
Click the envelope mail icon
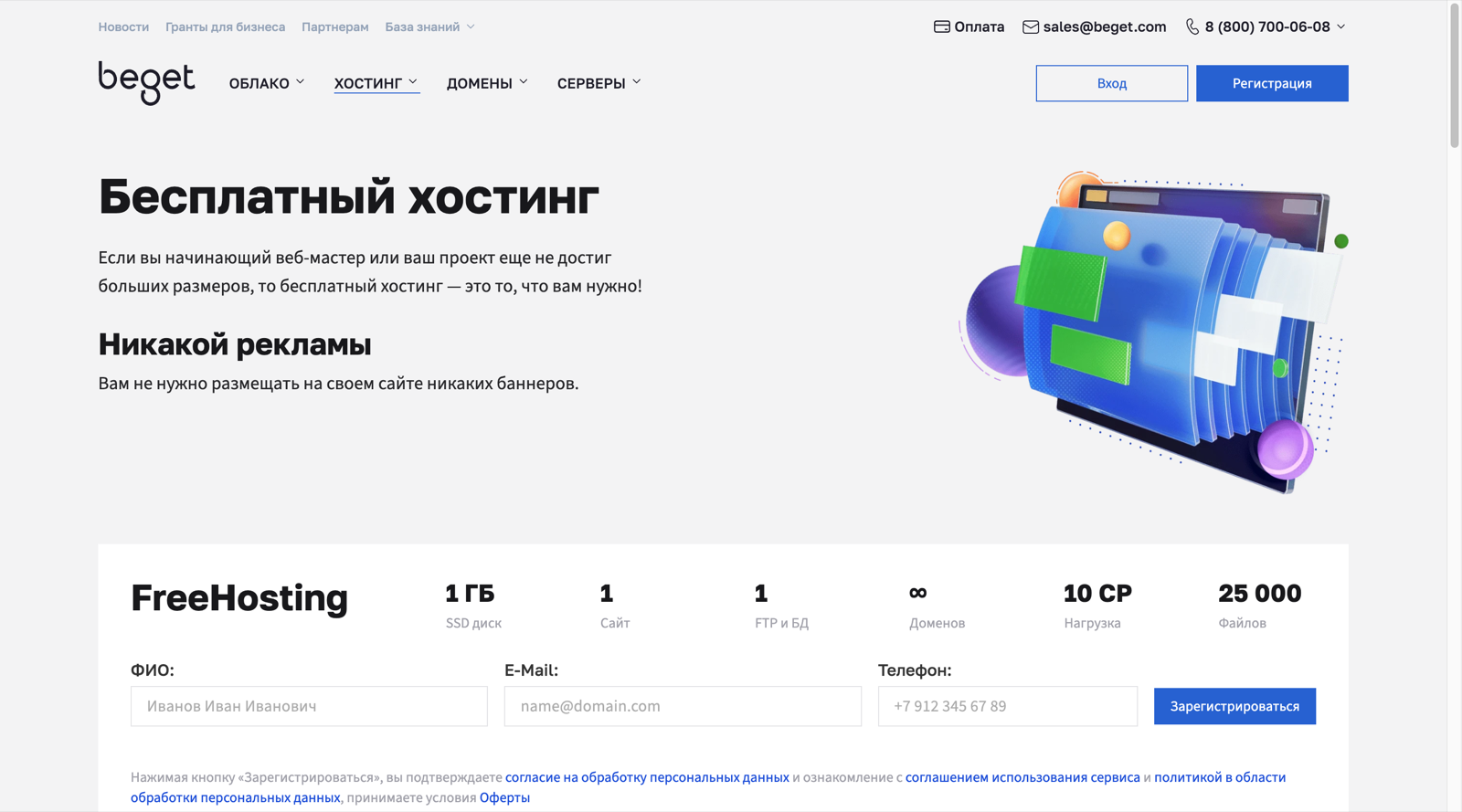[1030, 26]
